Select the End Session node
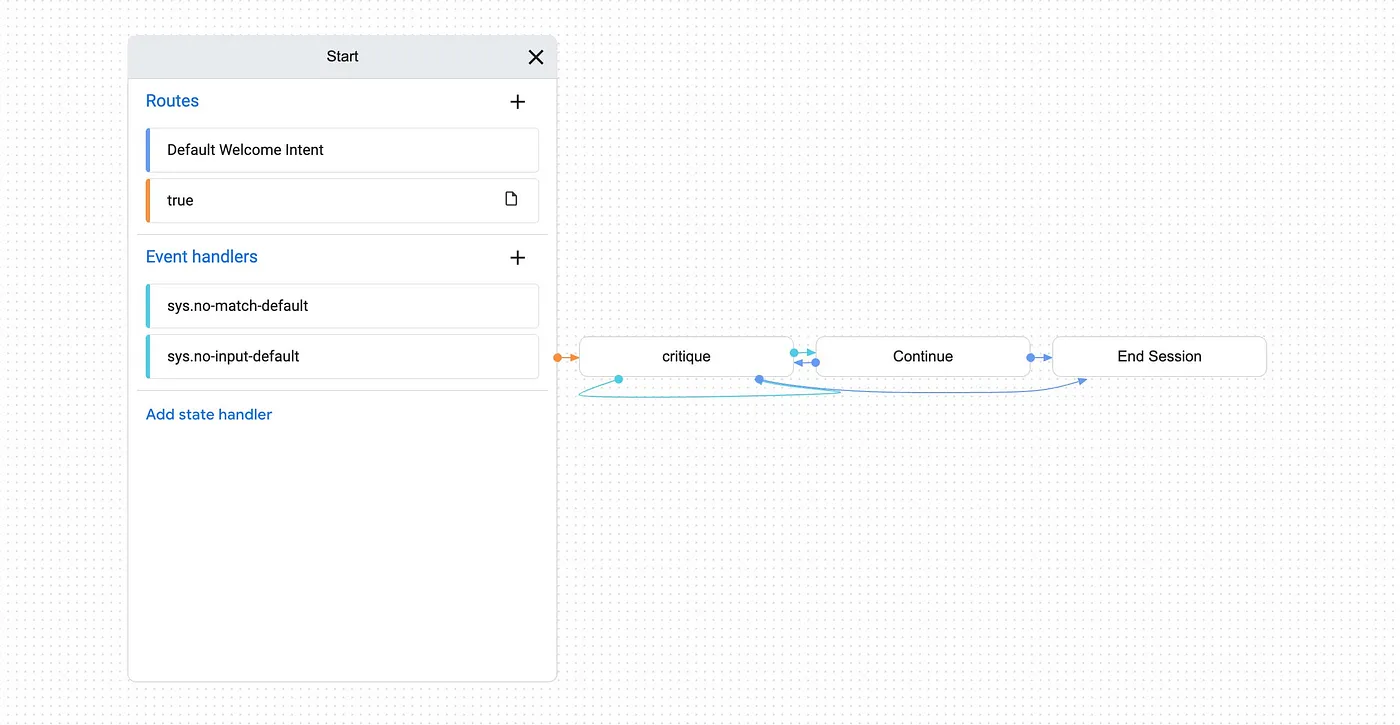The width and height of the screenshot is (1400, 725). click(1159, 356)
